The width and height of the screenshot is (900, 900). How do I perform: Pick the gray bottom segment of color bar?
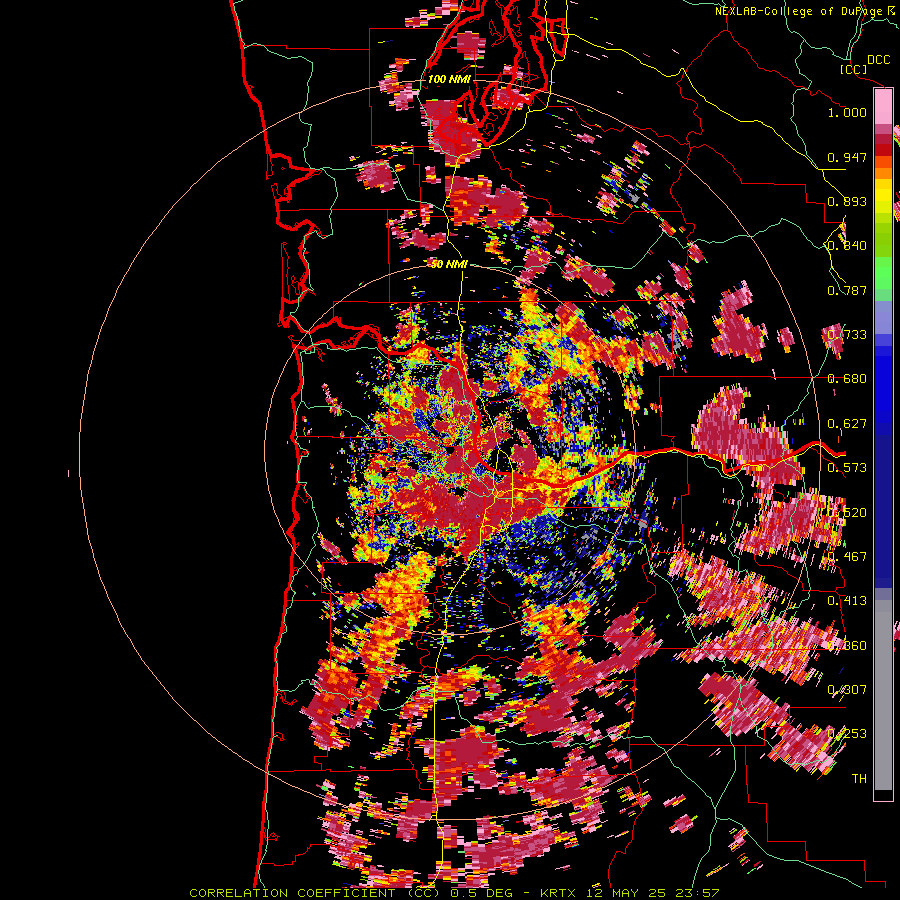click(883, 695)
